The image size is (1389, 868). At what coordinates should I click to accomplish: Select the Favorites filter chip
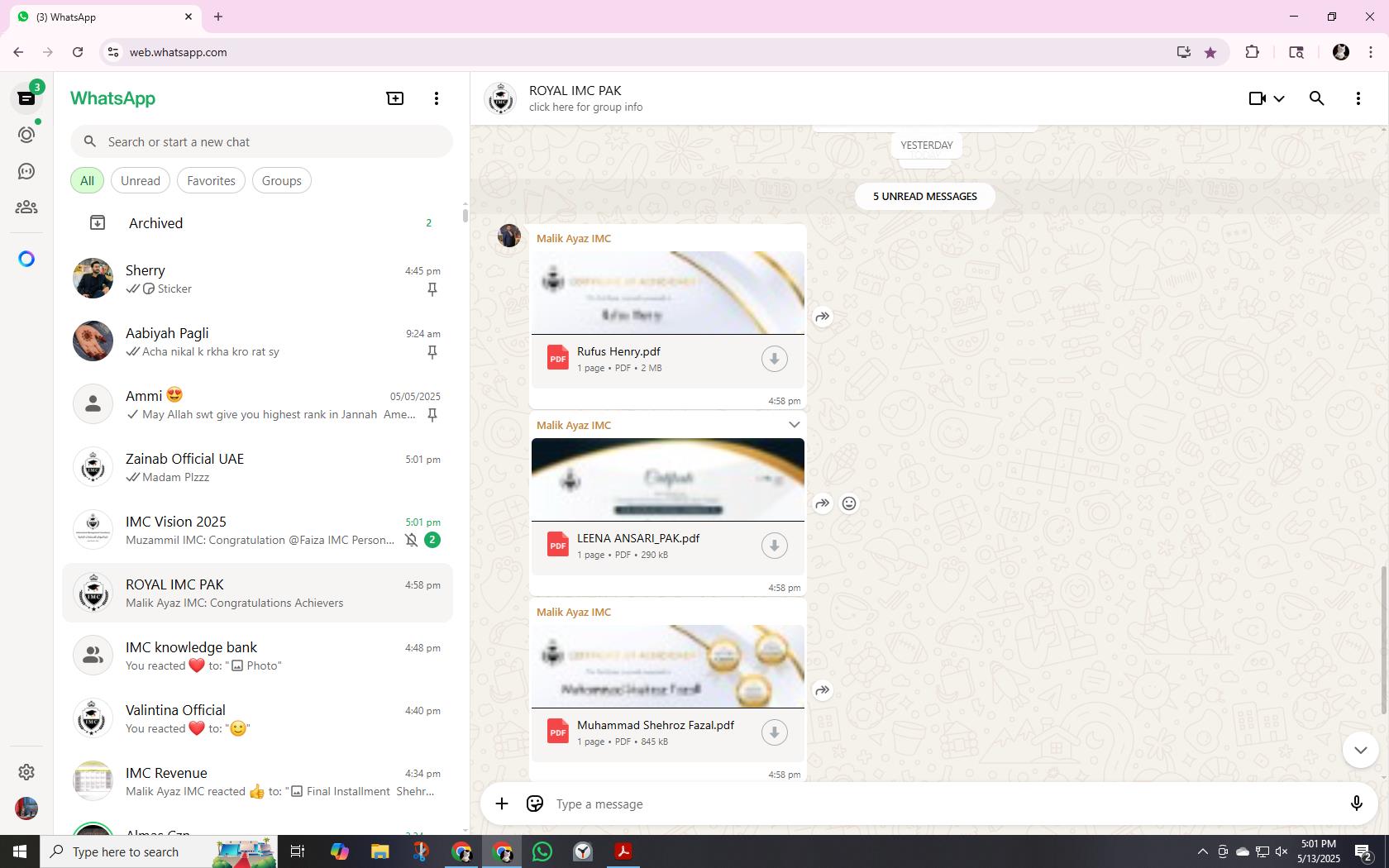[211, 180]
